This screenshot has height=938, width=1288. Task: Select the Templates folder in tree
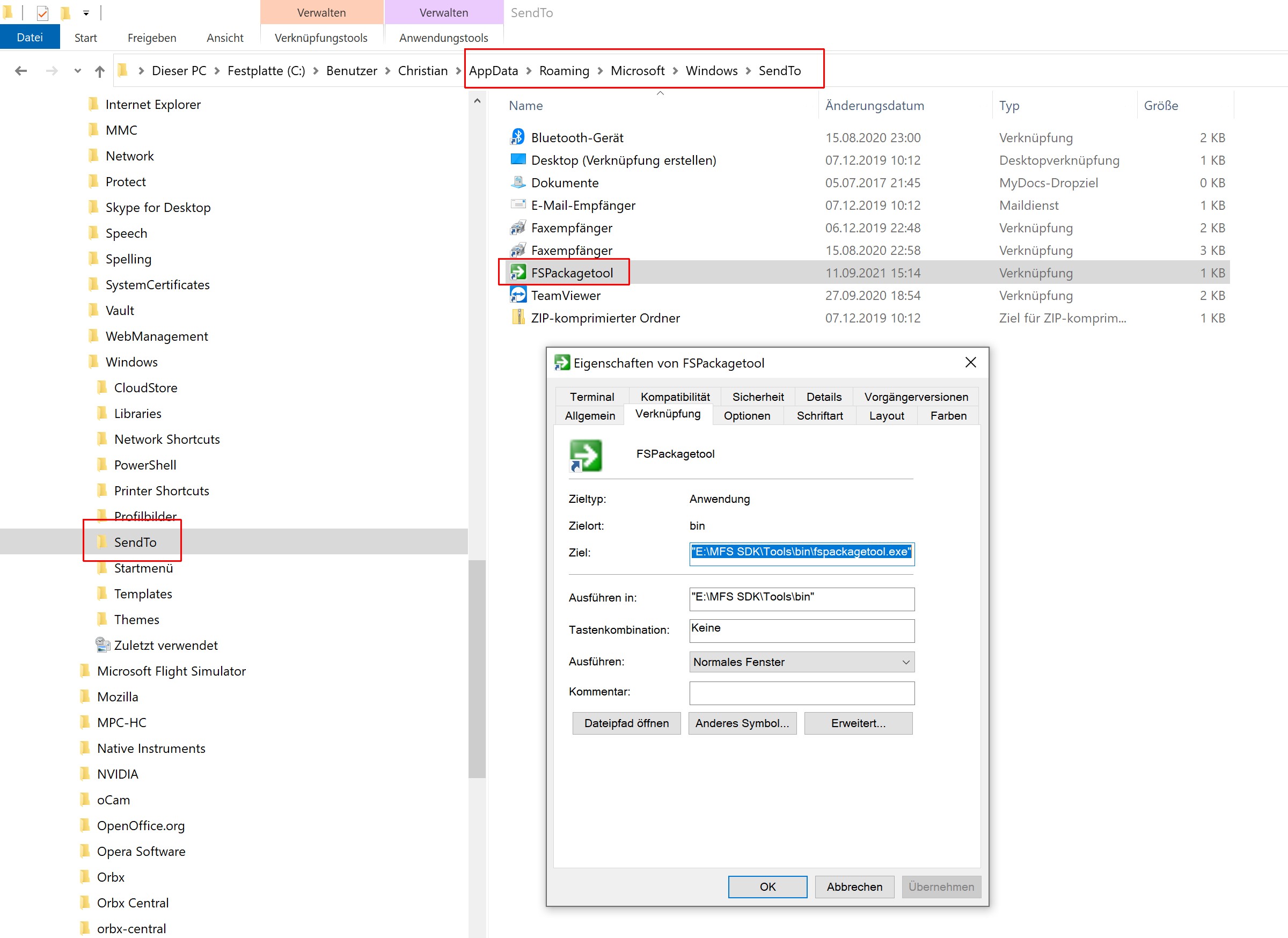143,594
